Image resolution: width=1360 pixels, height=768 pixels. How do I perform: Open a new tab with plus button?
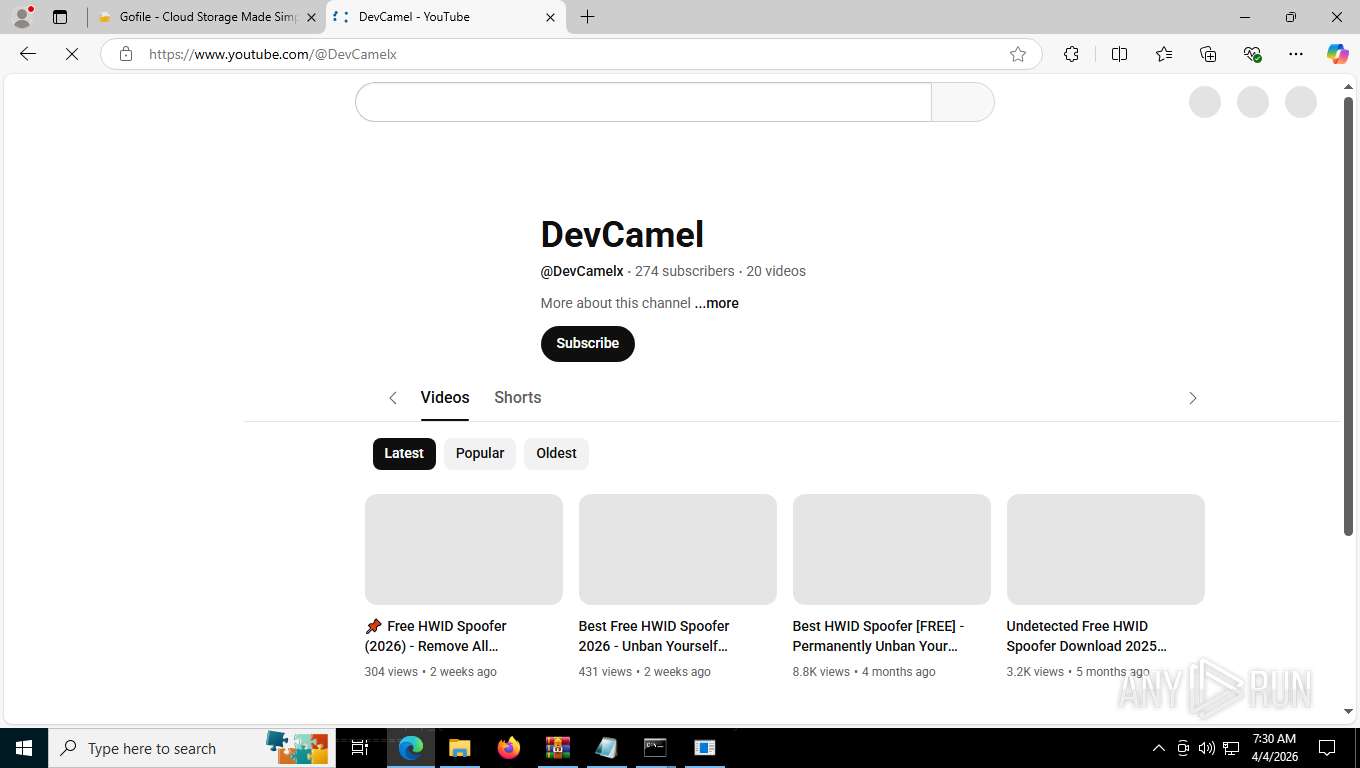pyautogui.click(x=587, y=17)
